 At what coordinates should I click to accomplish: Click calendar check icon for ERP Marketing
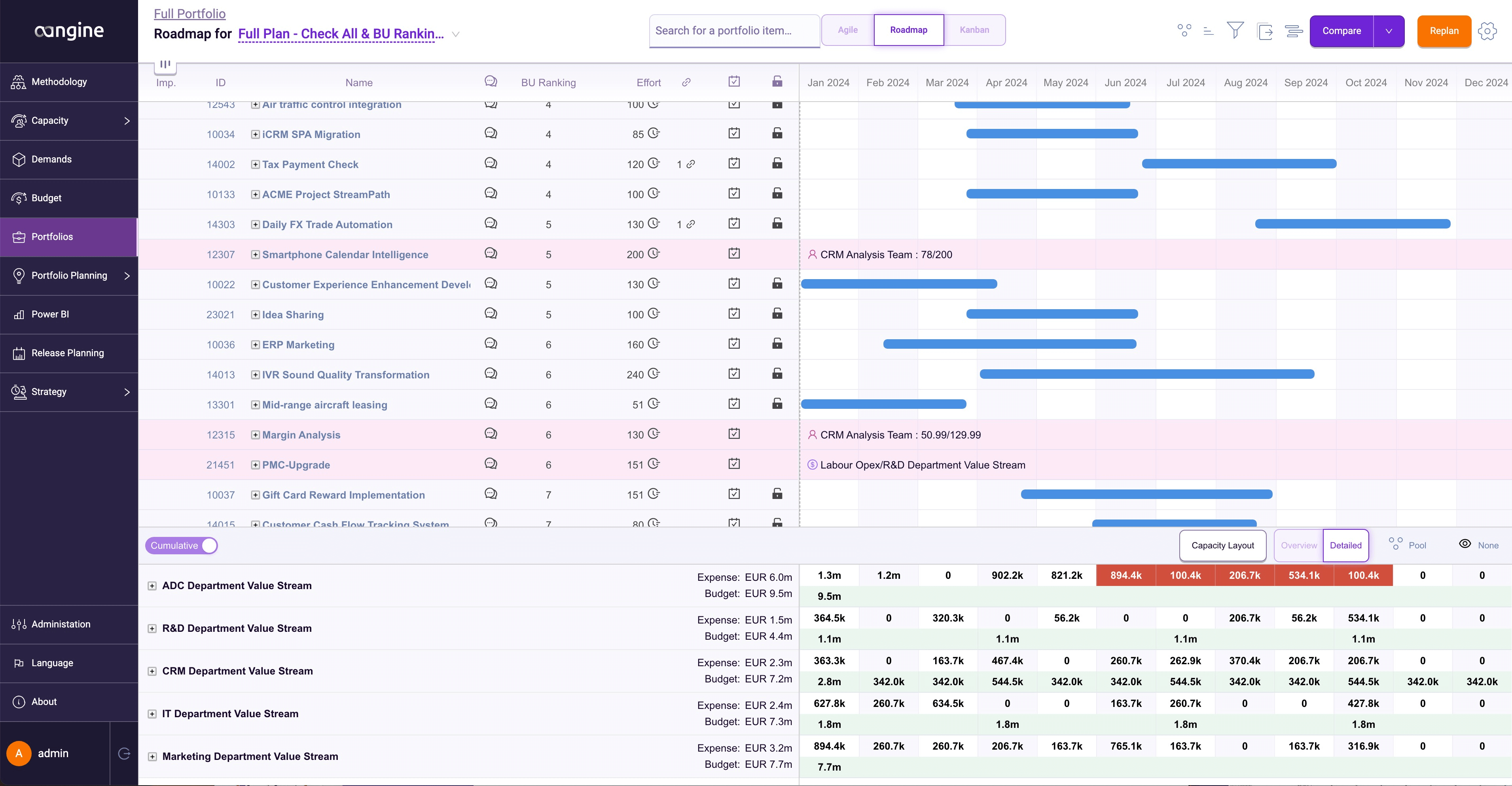pos(734,343)
